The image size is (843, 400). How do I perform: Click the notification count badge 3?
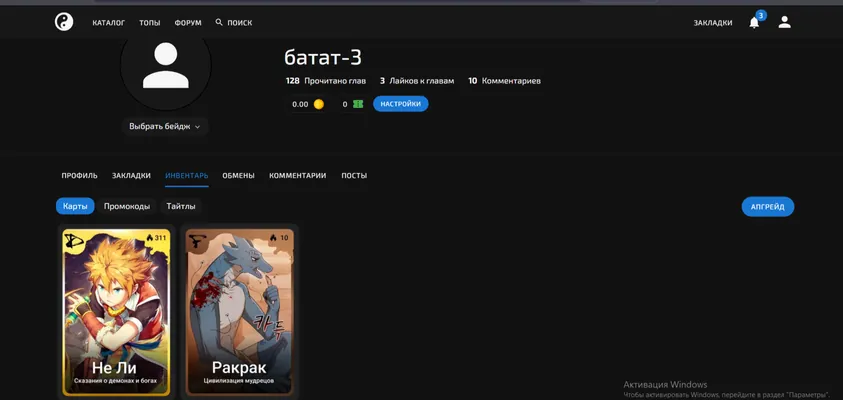pyautogui.click(x=761, y=15)
